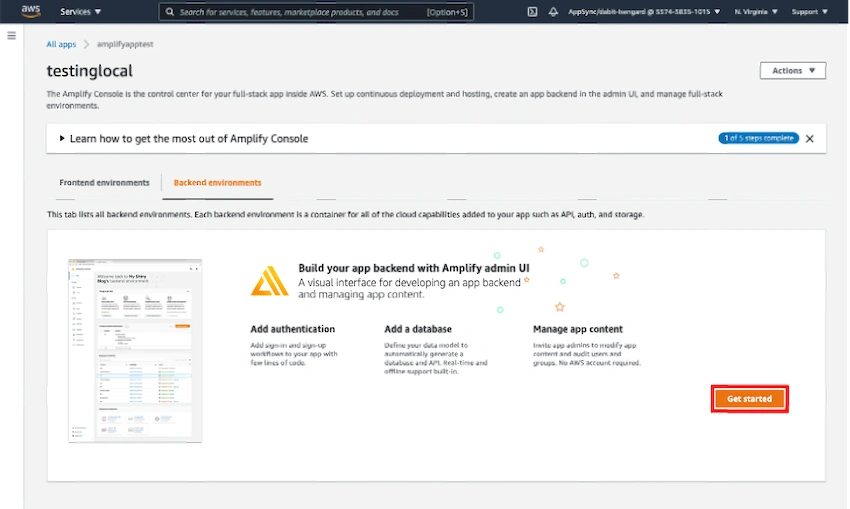850x509 pixels.
Task: Click the orange Amplify logo icon
Action: 269,281
